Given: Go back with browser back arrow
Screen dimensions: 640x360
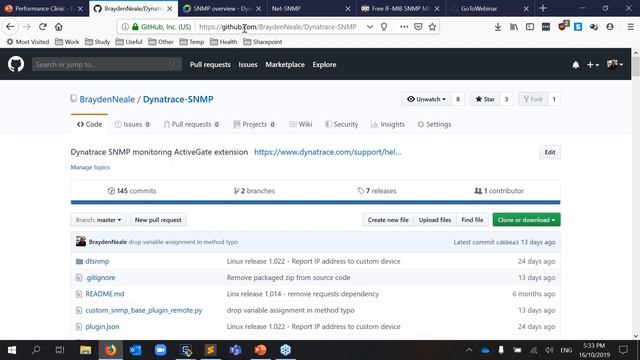Looking at the screenshot, I should coord(10,27).
